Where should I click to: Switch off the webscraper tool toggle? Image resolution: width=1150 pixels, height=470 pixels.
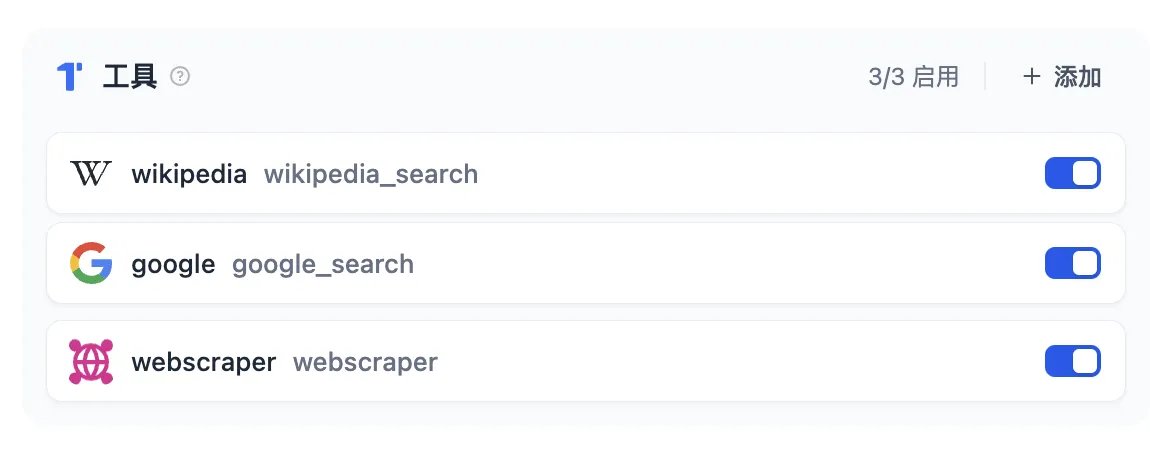1072,361
